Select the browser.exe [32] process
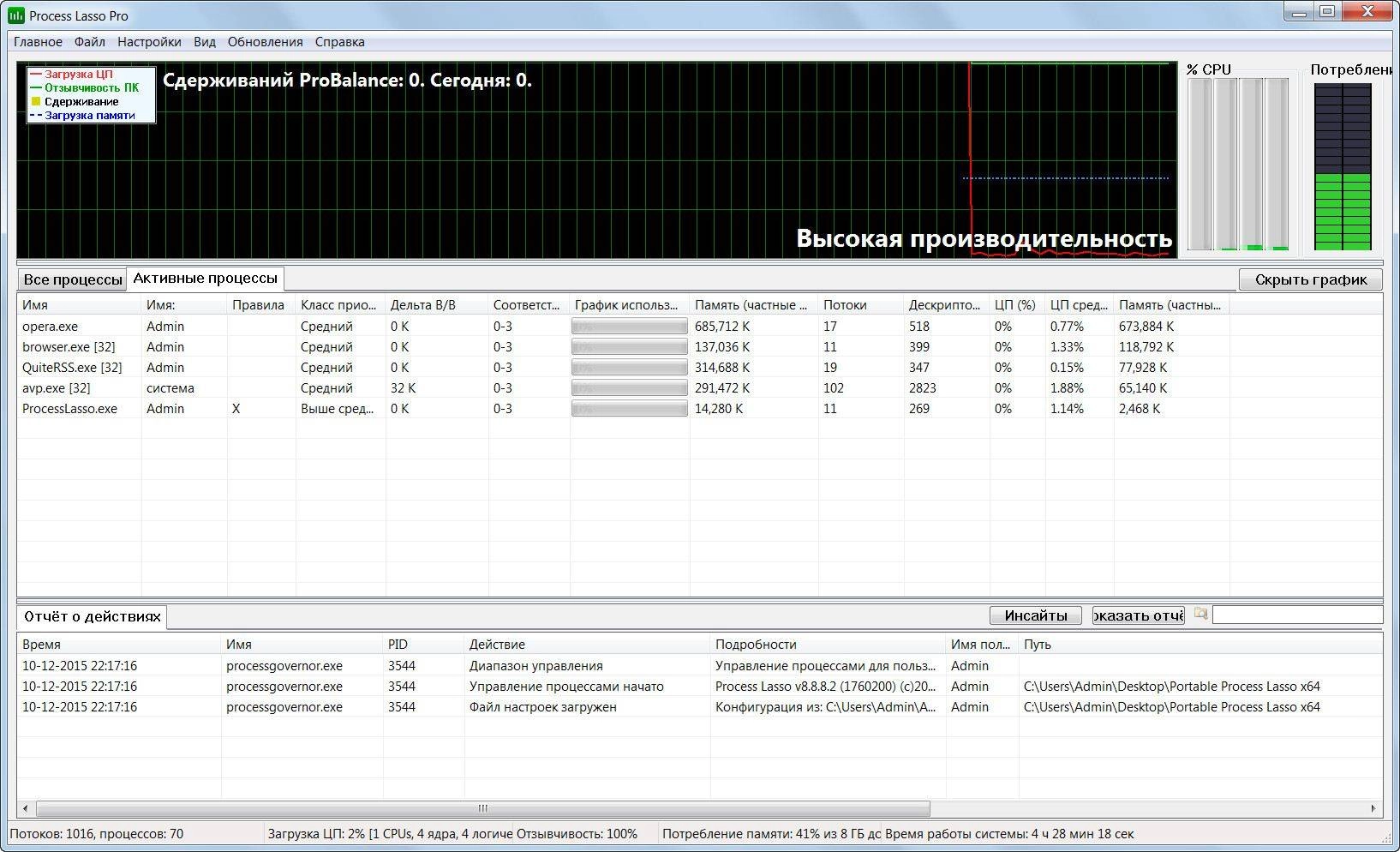Screen dimensions: 1400x852 (624, 346)
